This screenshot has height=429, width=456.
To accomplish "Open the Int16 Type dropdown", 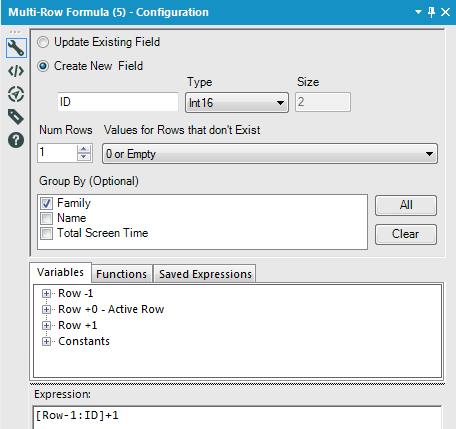I will tap(237, 103).
